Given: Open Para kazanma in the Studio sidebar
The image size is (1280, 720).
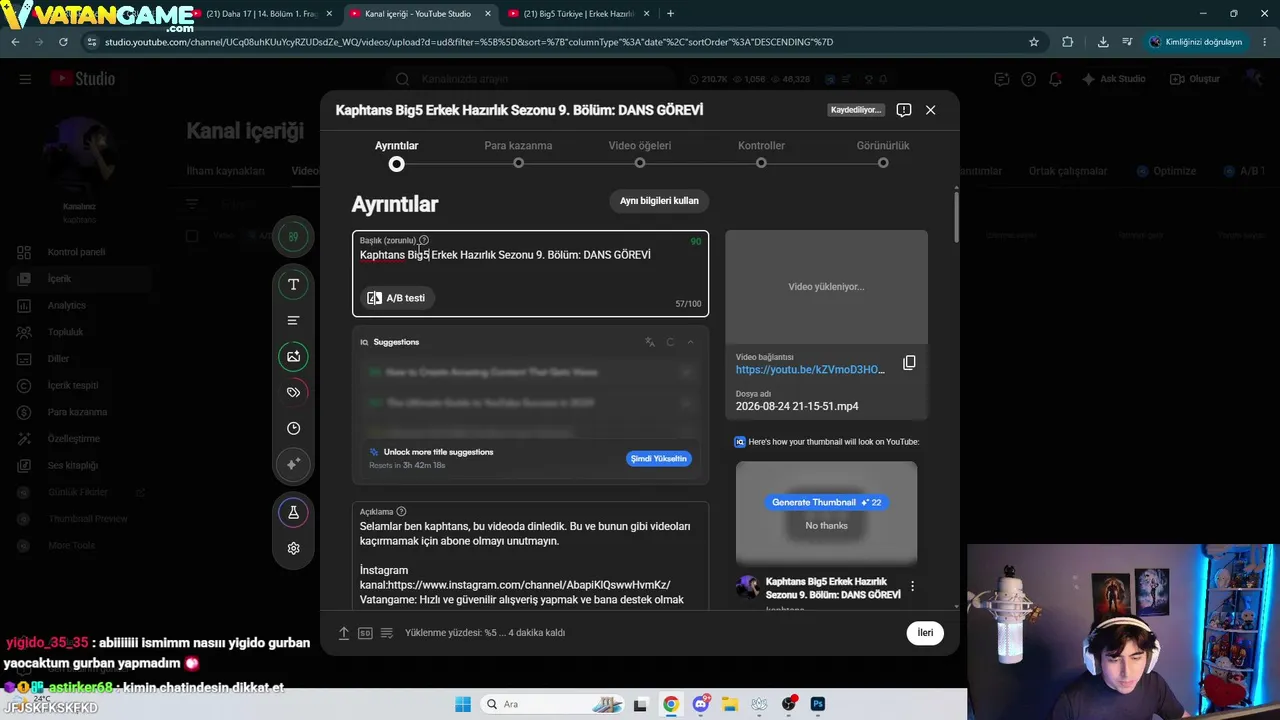Looking at the screenshot, I should [77, 412].
